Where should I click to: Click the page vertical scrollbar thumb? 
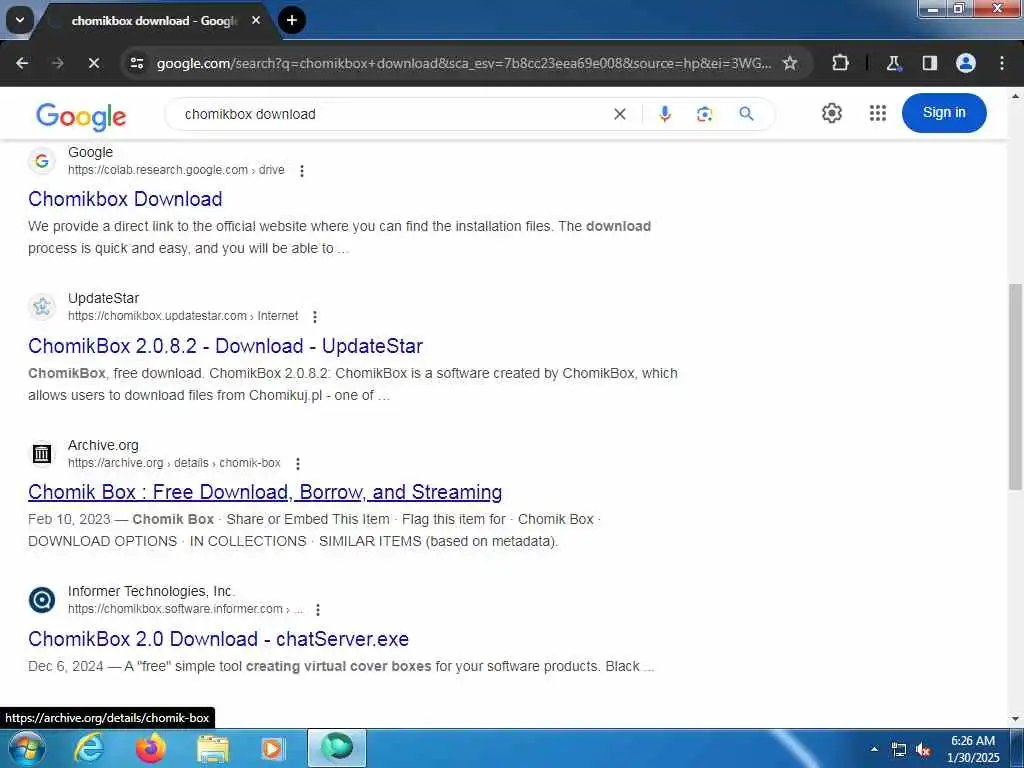click(1016, 385)
